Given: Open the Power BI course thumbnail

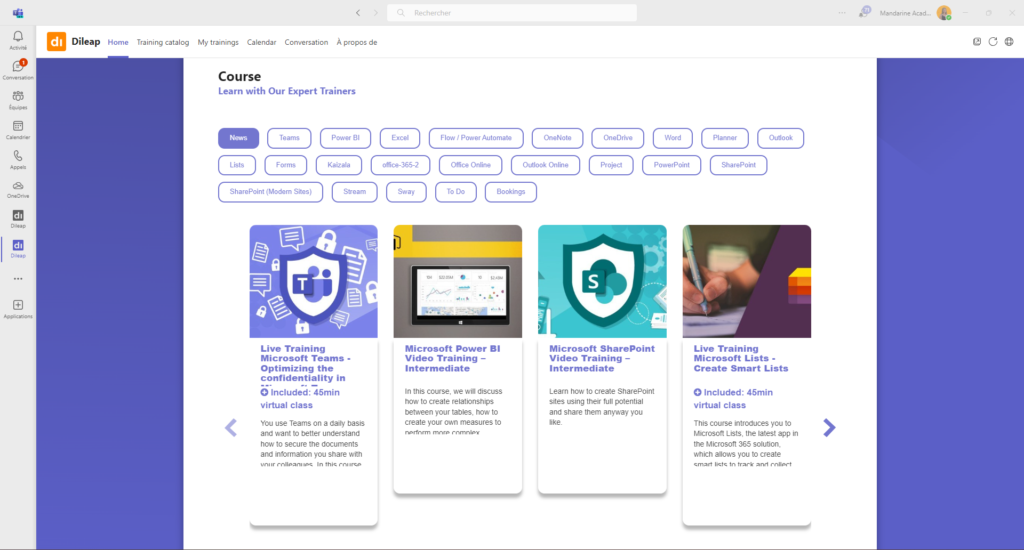Looking at the screenshot, I should click(x=458, y=282).
